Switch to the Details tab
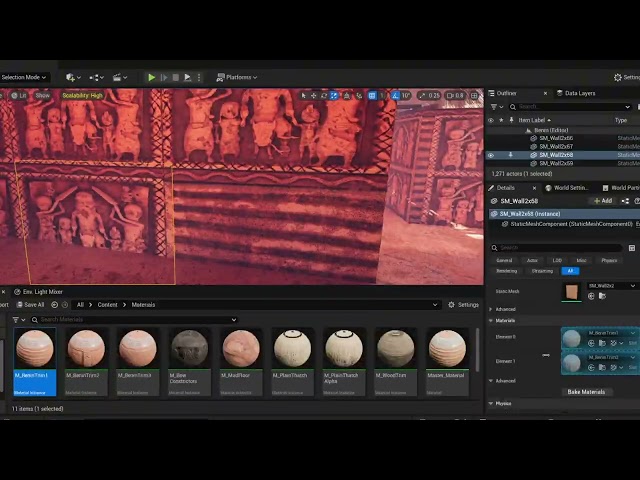 pos(505,188)
